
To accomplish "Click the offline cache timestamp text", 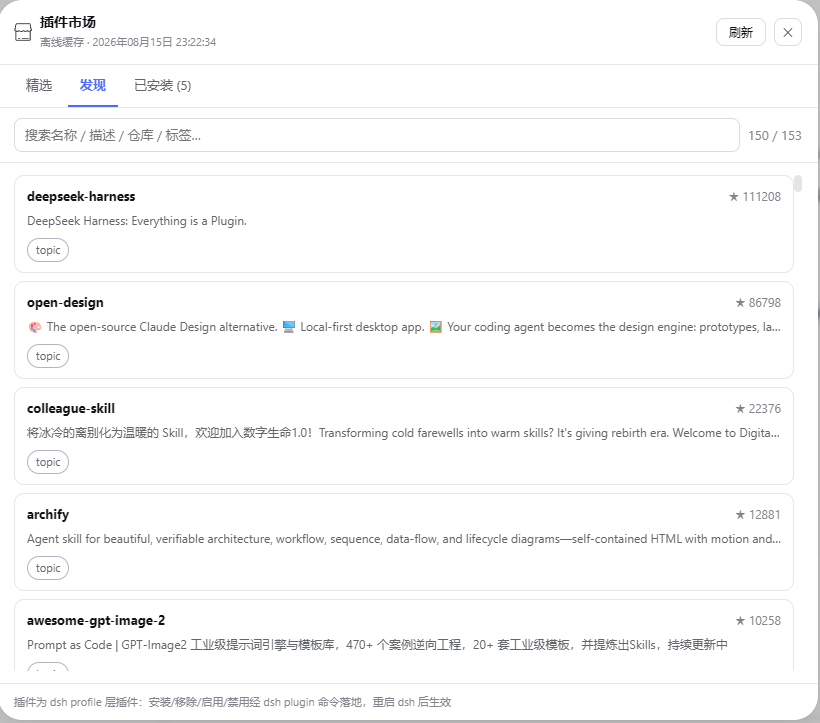I will tap(128, 43).
